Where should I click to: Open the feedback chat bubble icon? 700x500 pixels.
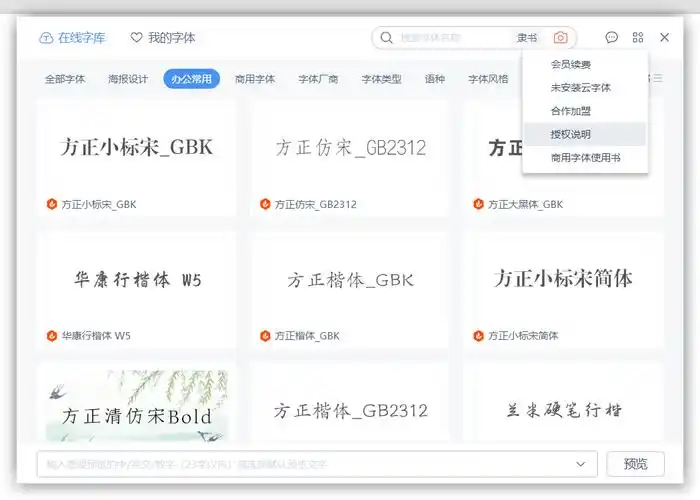611,38
